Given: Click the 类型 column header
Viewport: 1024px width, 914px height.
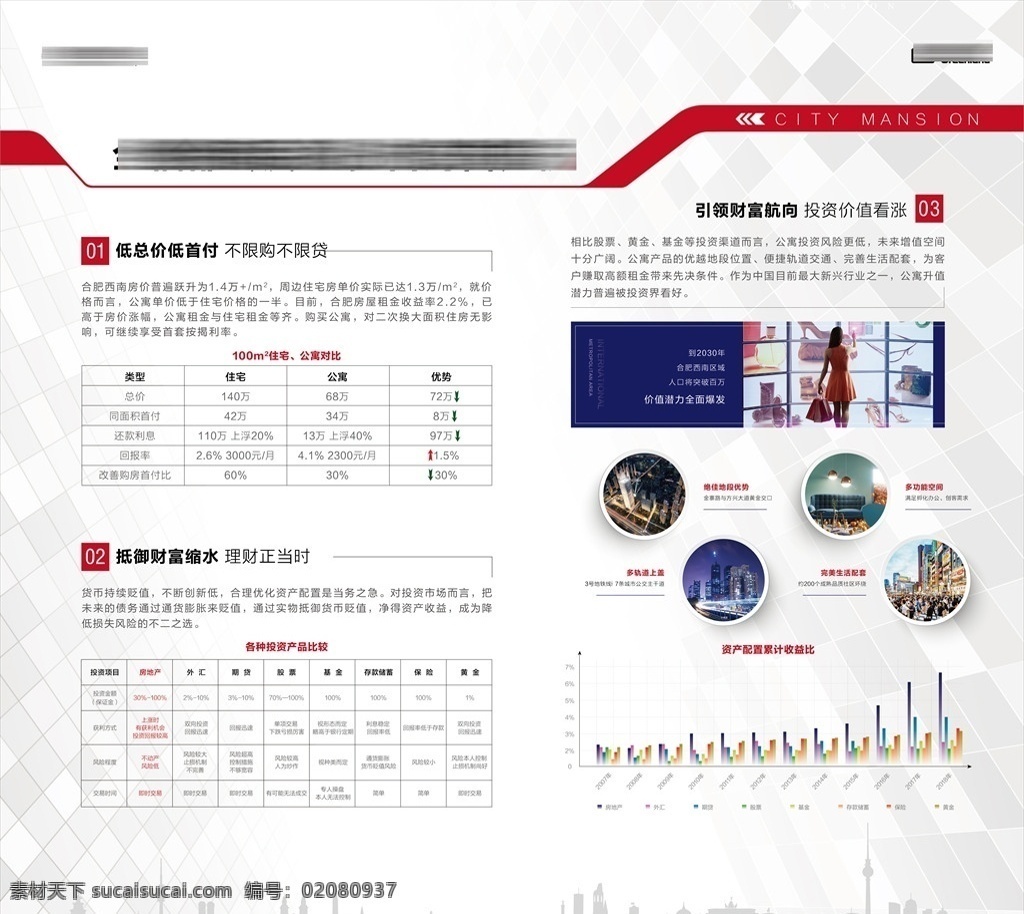Looking at the screenshot, I should tap(135, 377).
